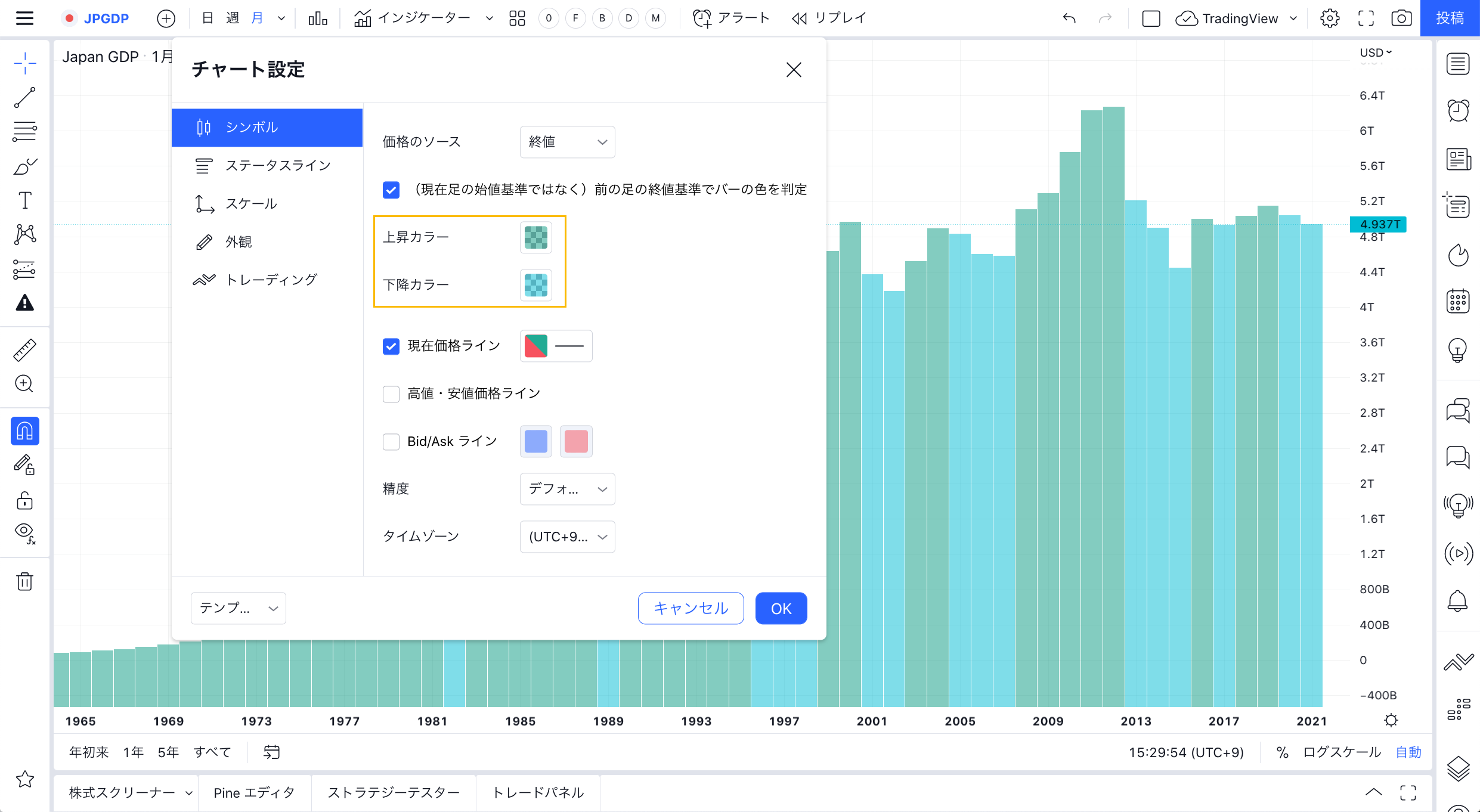Click the trash can remove drawings icon
Viewport: 1480px width, 812px height.
click(x=24, y=581)
